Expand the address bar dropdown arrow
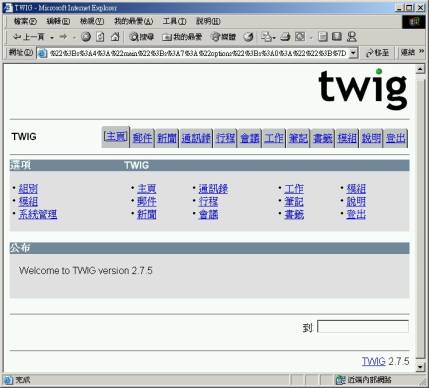Image resolution: width=429 pixels, height=388 pixels. [353, 53]
